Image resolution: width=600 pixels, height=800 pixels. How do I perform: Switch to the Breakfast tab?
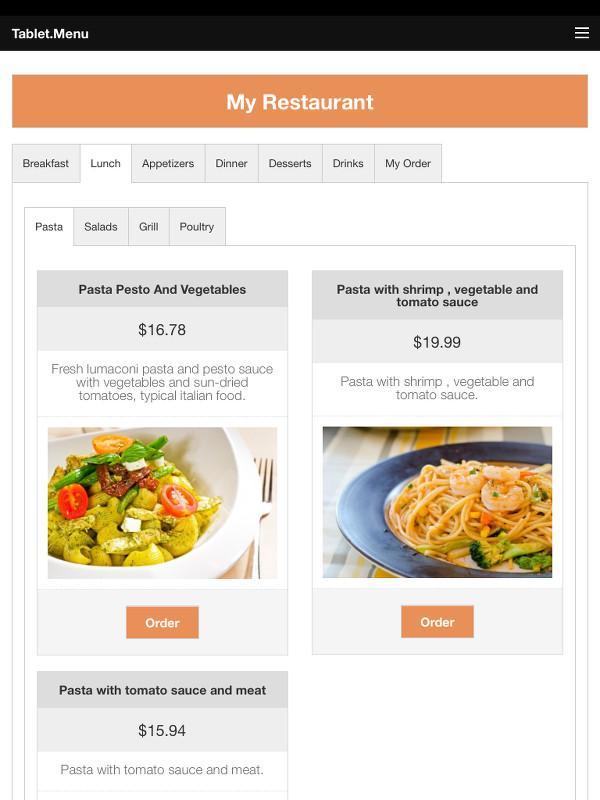pyautogui.click(x=46, y=163)
